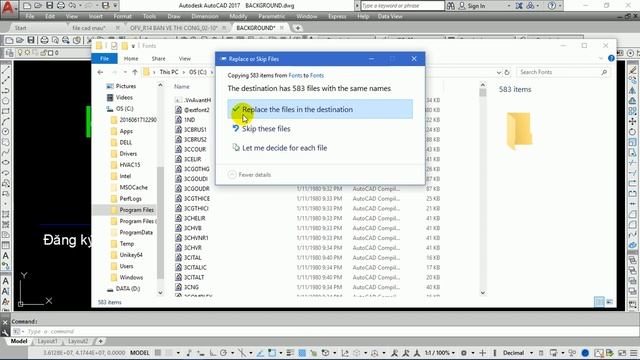Save drawing from Quick Access toolbar

49,6
